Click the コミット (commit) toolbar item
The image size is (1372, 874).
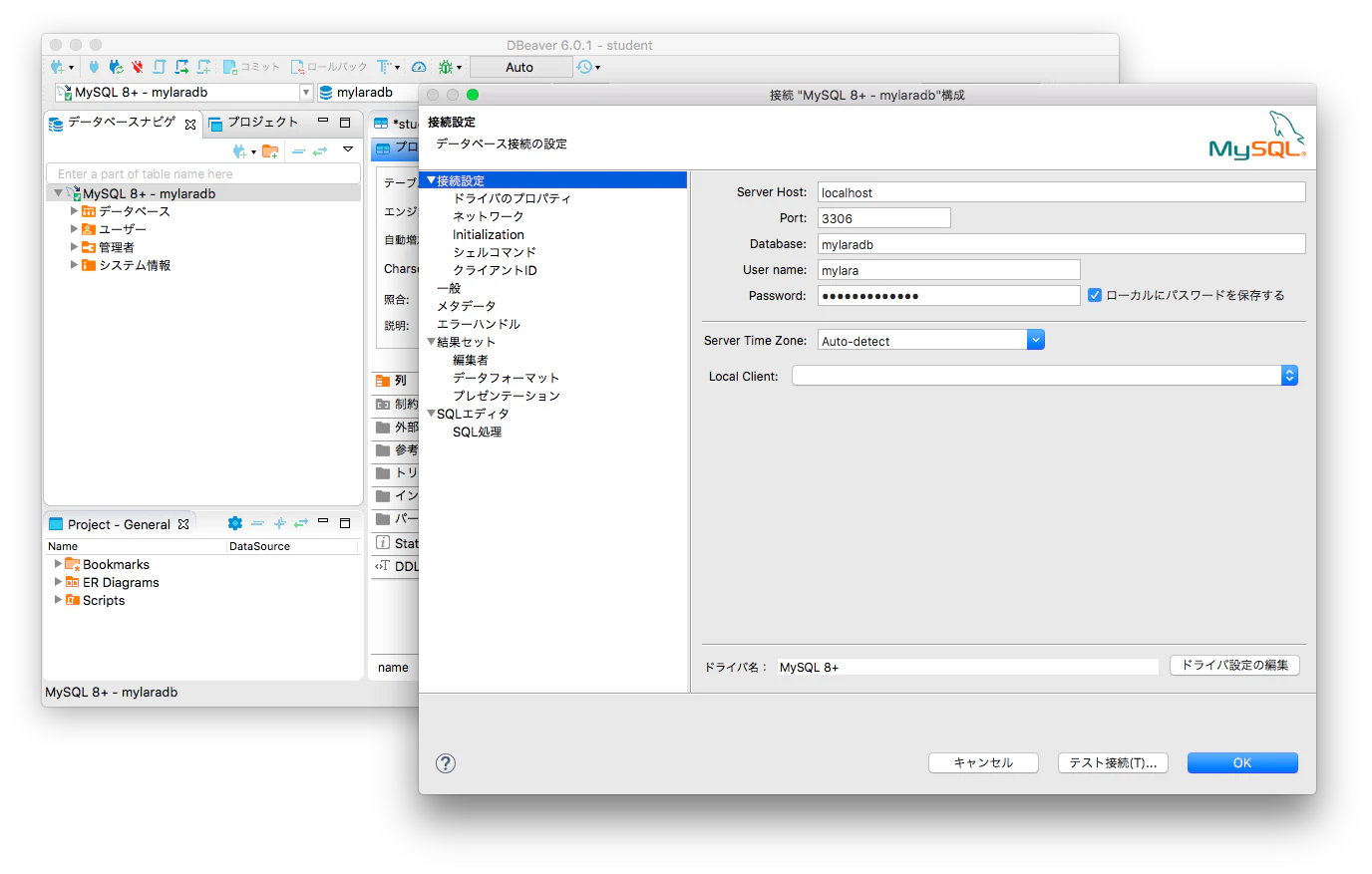252,67
